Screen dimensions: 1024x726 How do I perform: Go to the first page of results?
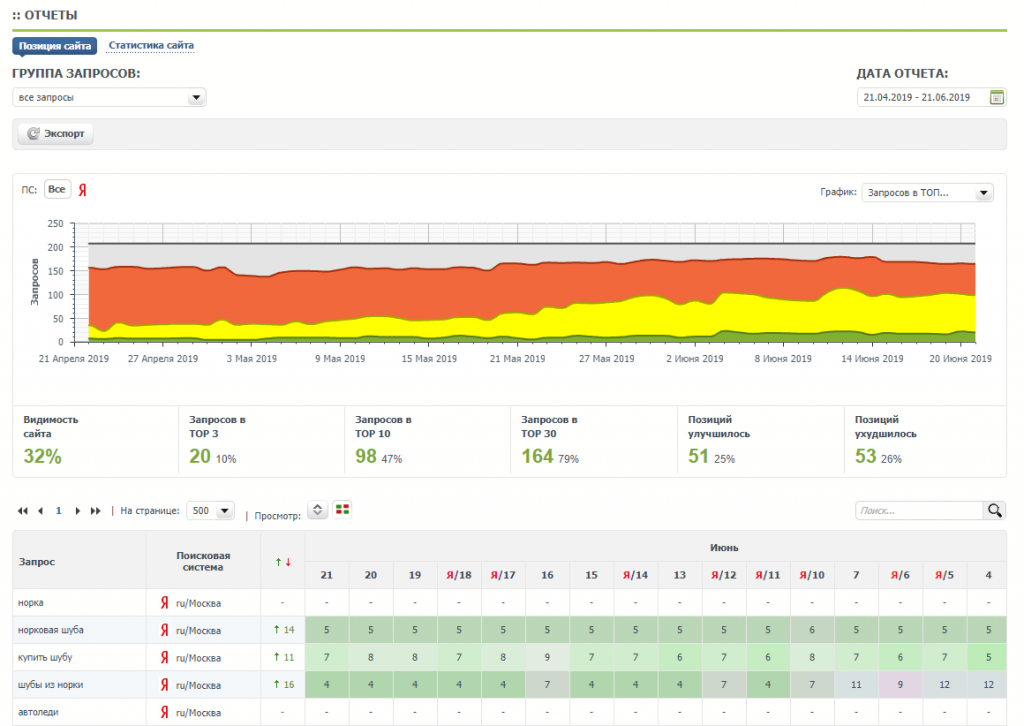point(23,511)
